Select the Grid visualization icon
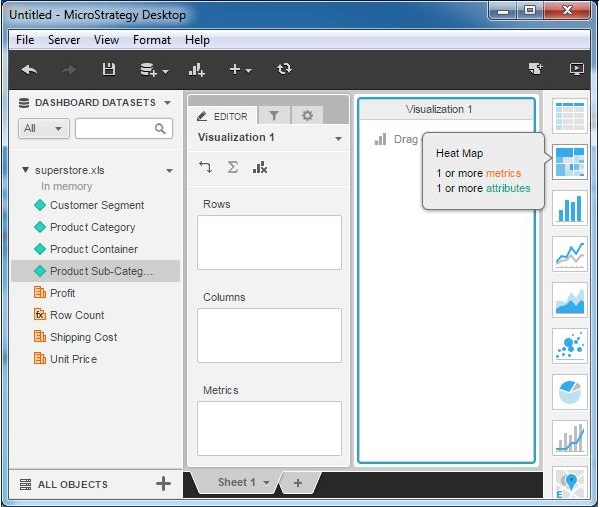This screenshot has height=507, width=600. coord(569,117)
